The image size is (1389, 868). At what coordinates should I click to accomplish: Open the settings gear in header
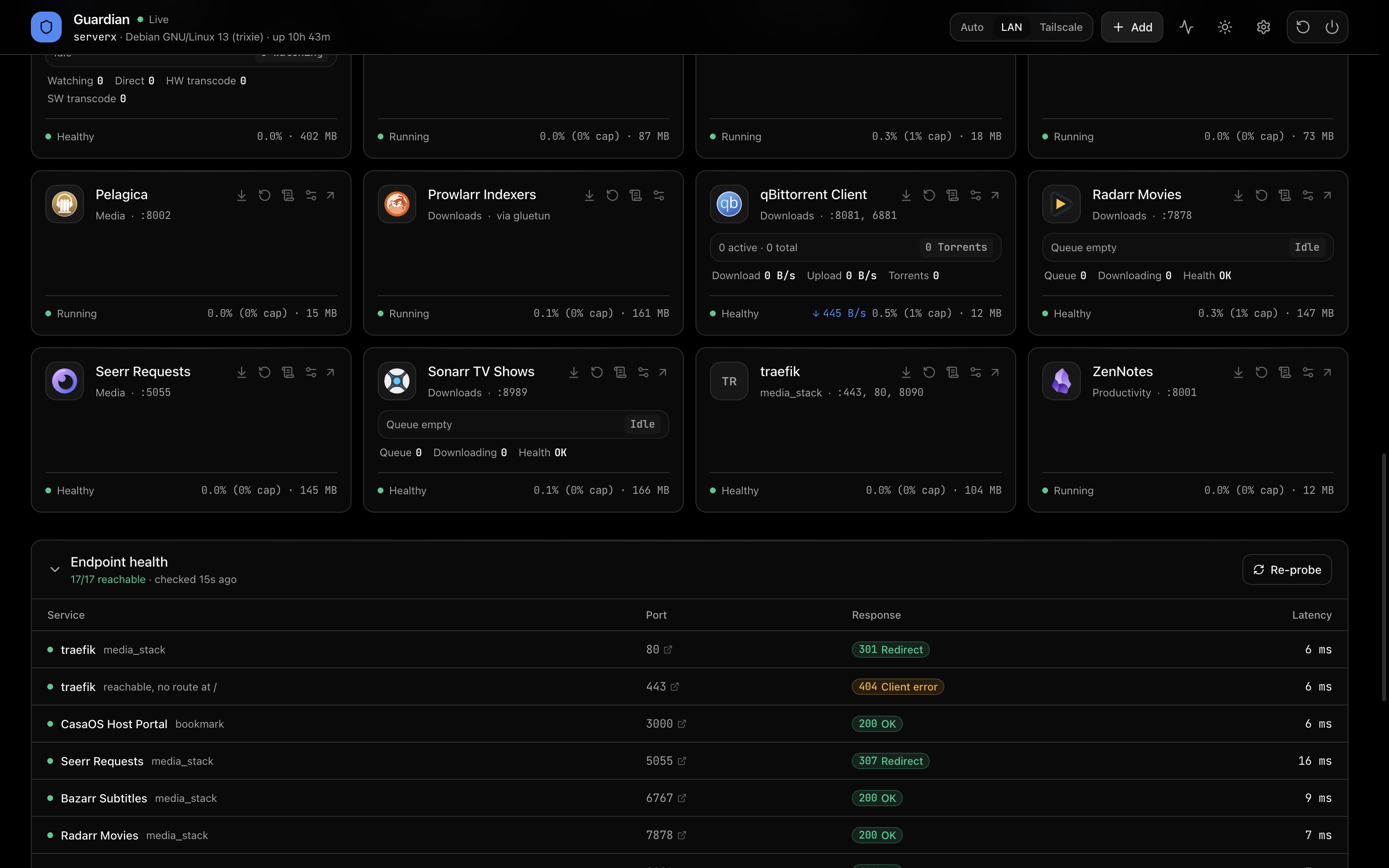tap(1263, 27)
